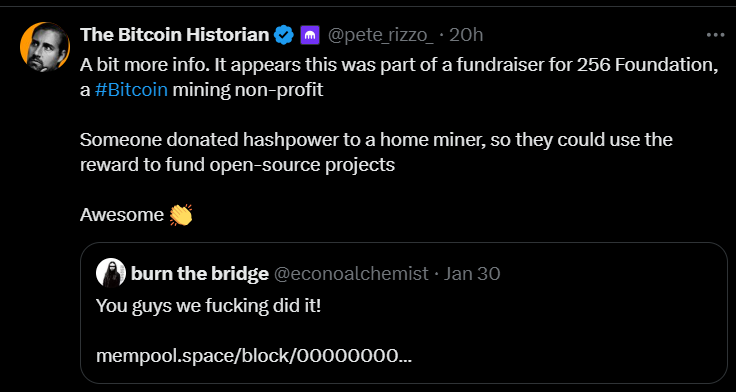Screen dimensions: 736x392
Task: Follow the #Bitcoin hashtag link
Action: (131, 90)
